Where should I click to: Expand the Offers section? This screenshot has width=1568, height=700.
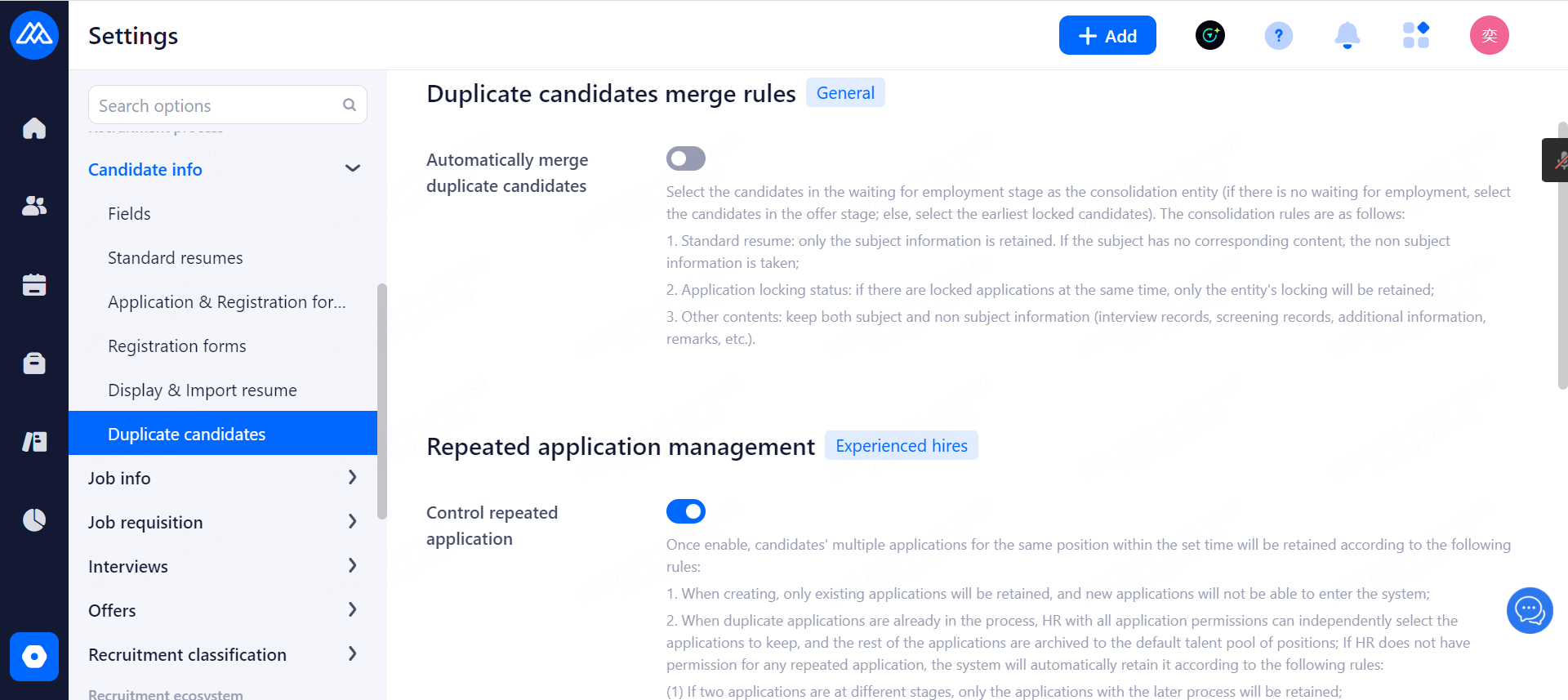[x=352, y=610]
